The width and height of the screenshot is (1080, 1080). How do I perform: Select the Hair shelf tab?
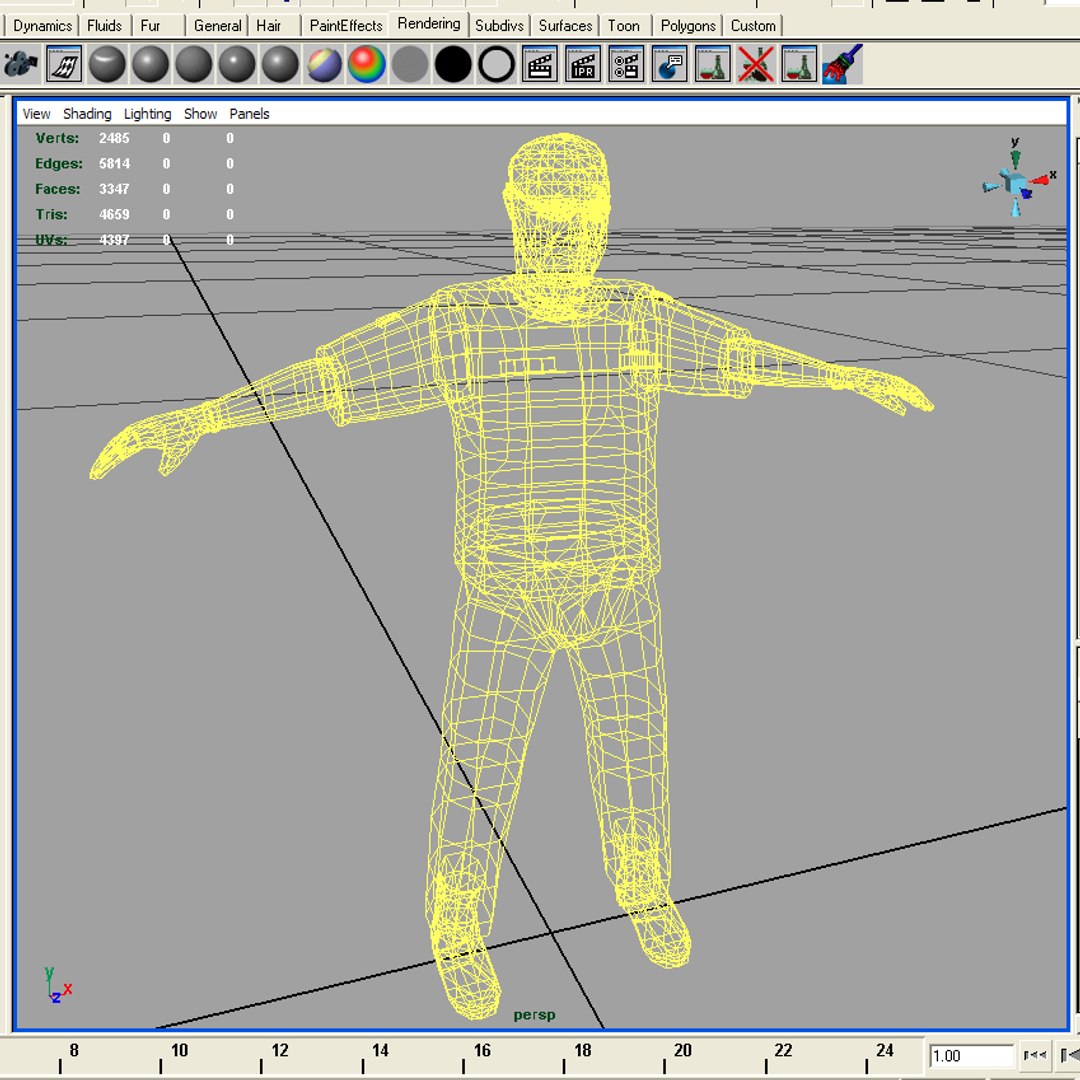pos(269,26)
